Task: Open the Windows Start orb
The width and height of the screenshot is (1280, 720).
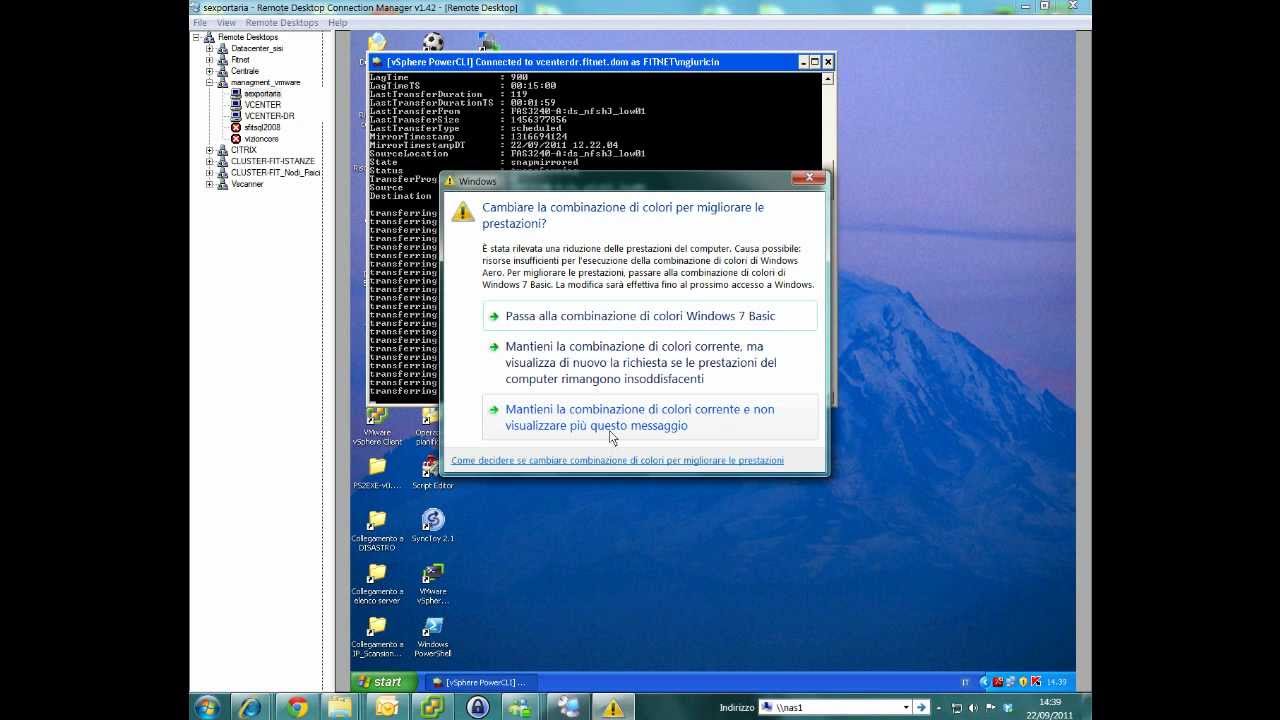Action: tap(207, 707)
